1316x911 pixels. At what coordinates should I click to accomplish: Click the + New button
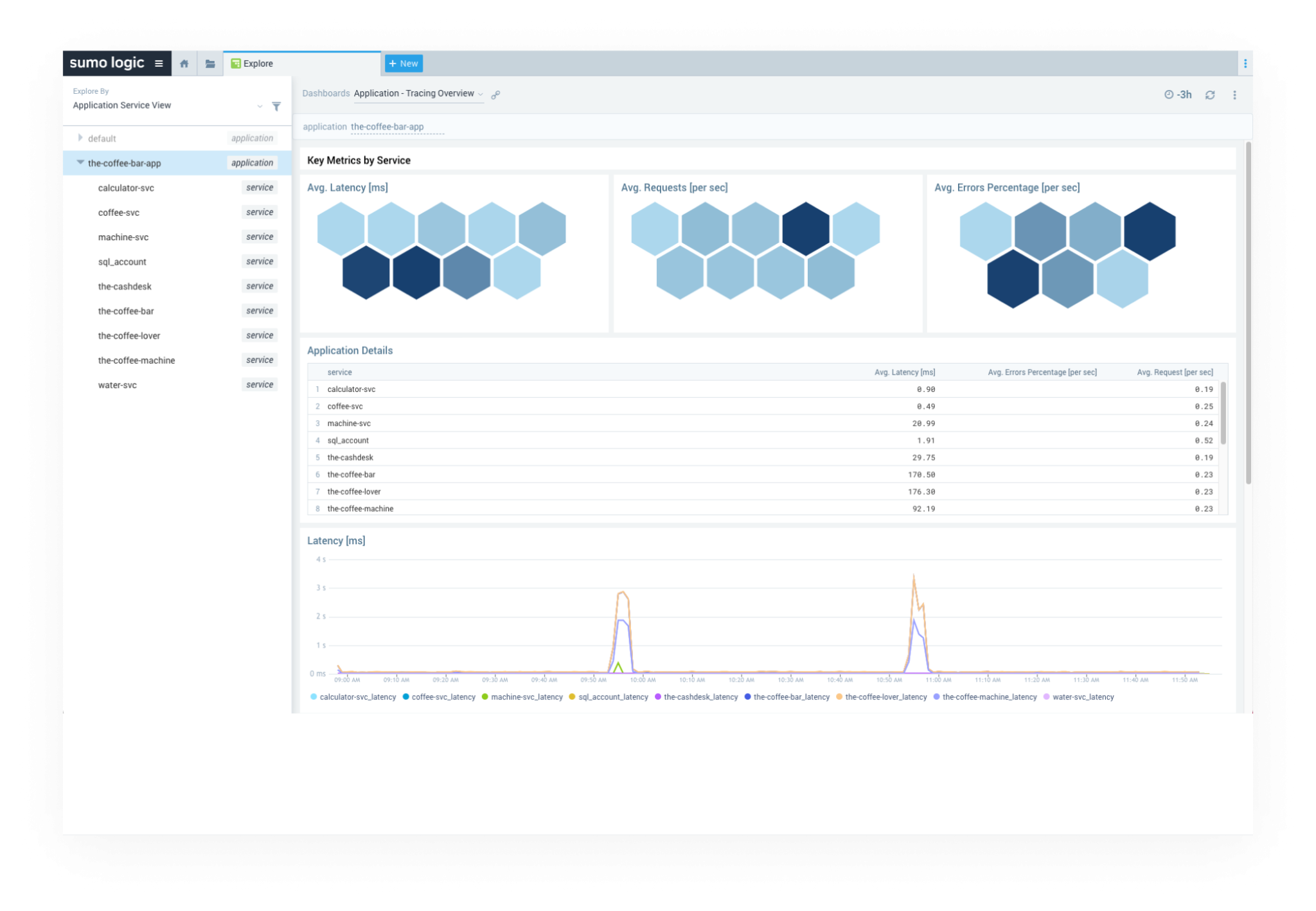pos(404,64)
